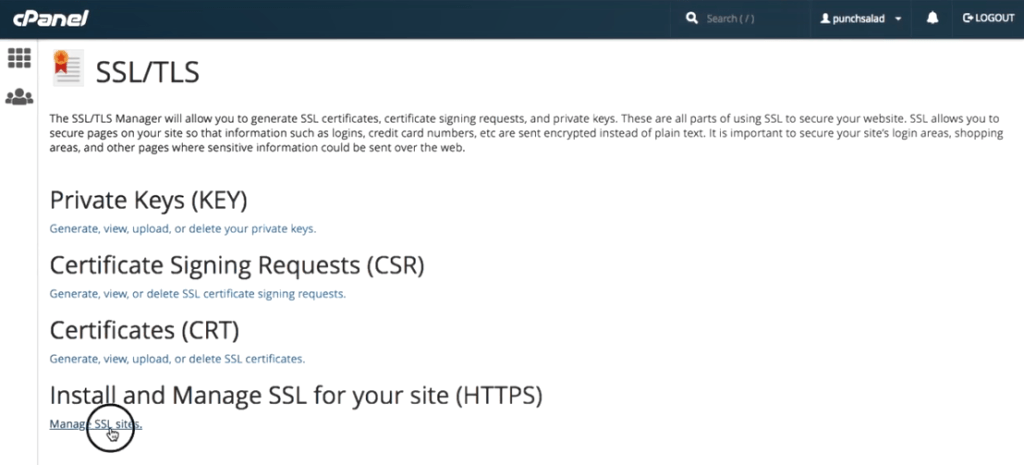Open the private keys management link
This screenshot has height=465, width=1024.
tap(183, 229)
